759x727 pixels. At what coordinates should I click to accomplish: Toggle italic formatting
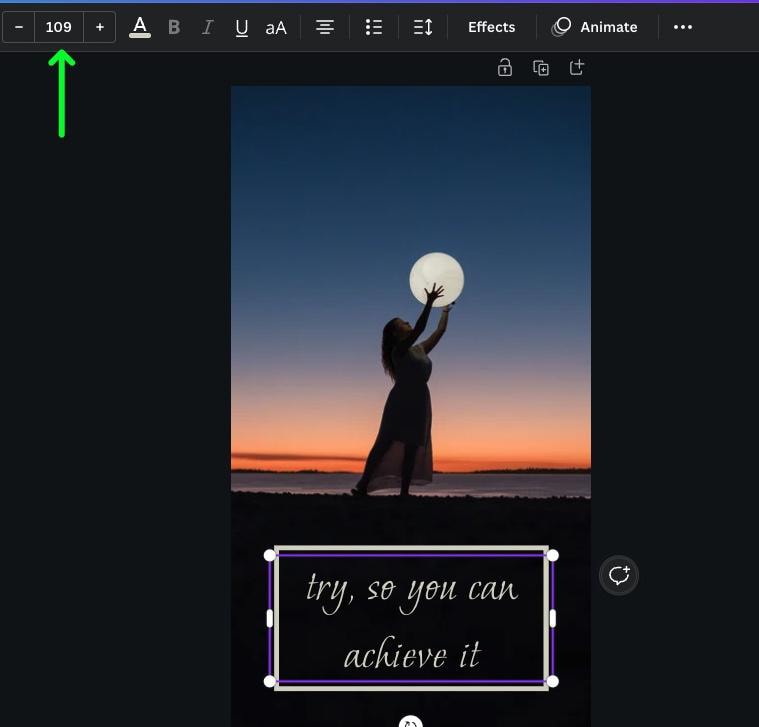207,27
